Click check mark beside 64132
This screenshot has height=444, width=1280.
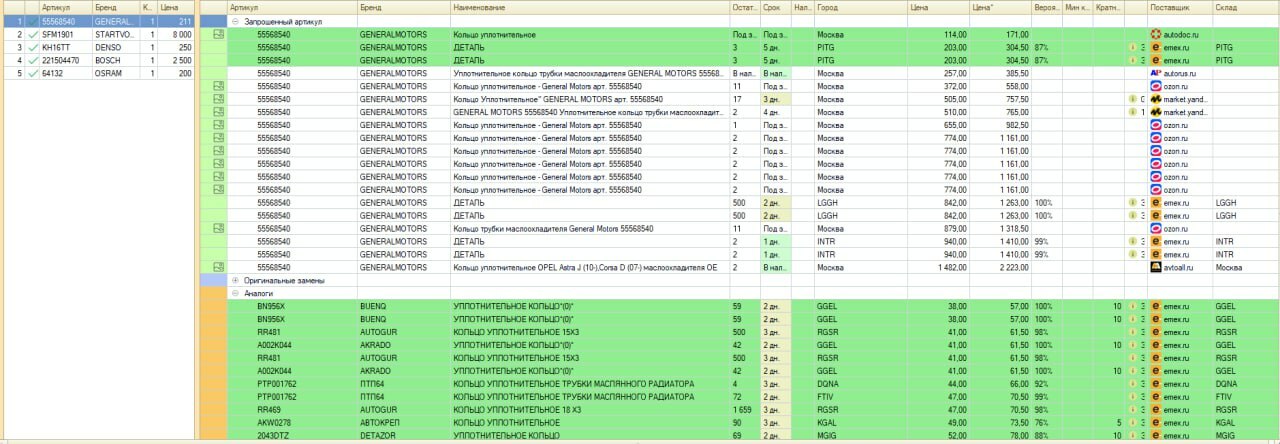pos(32,73)
